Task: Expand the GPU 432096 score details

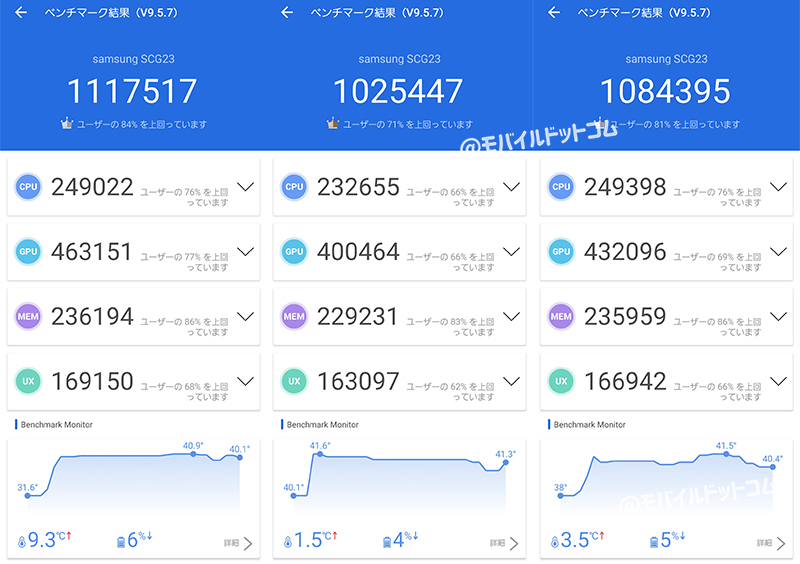Action: tap(778, 252)
